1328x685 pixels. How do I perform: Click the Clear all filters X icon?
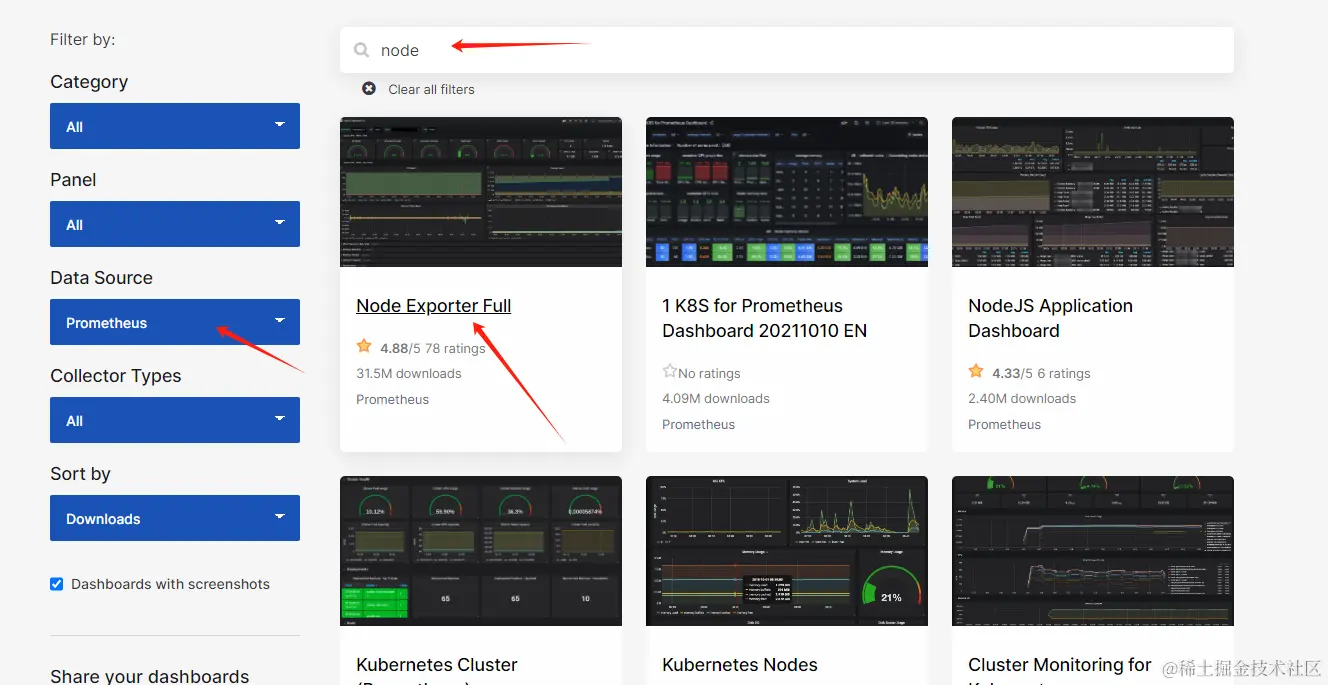369,89
